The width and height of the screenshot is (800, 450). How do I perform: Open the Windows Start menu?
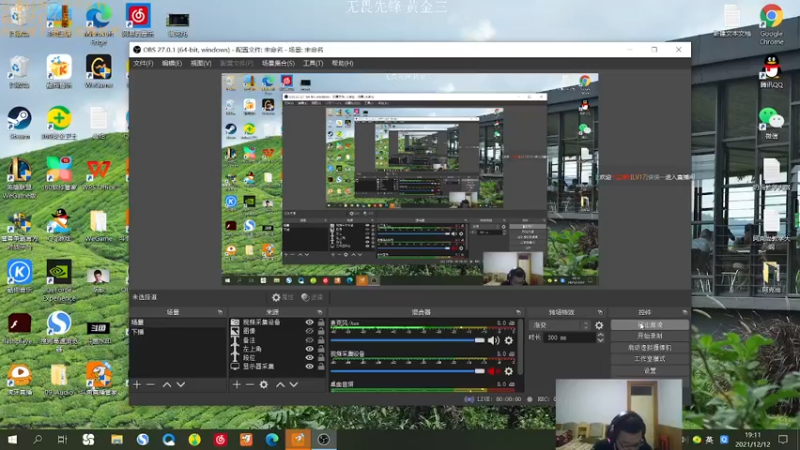coord(12,439)
